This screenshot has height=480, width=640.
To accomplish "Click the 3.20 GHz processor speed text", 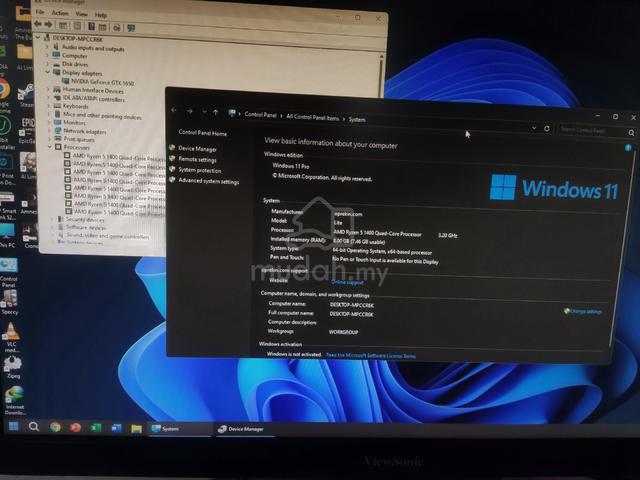I will click(447, 236).
